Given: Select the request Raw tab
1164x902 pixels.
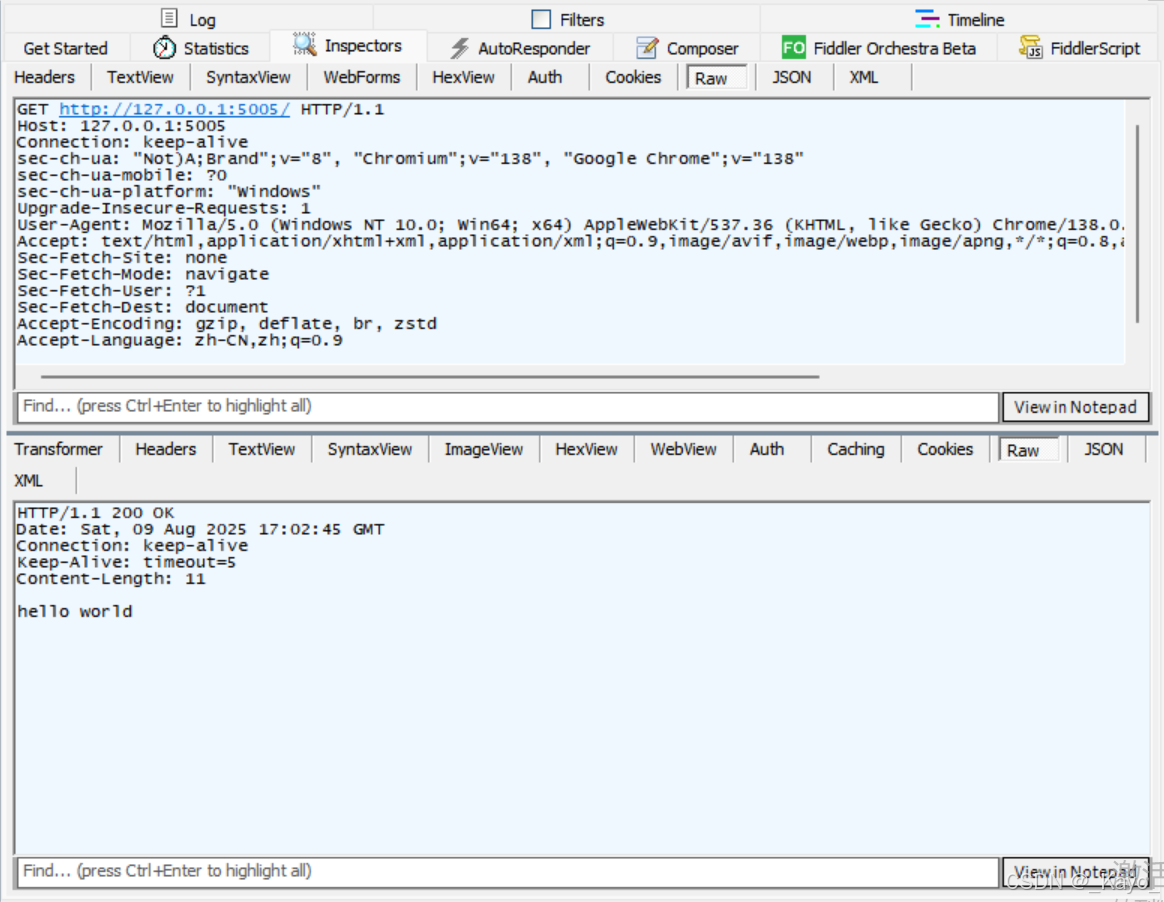Looking at the screenshot, I should pos(716,78).
